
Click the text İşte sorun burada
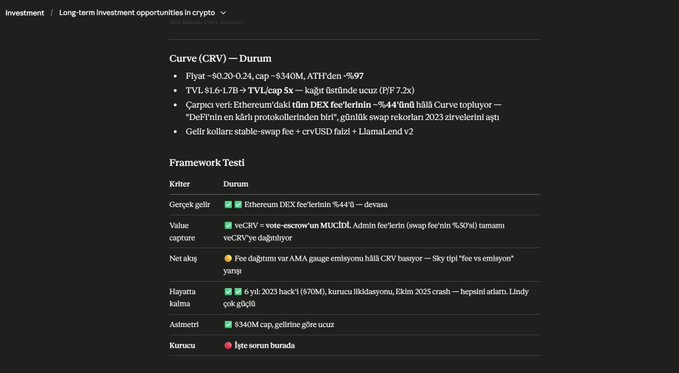pos(265,345)
